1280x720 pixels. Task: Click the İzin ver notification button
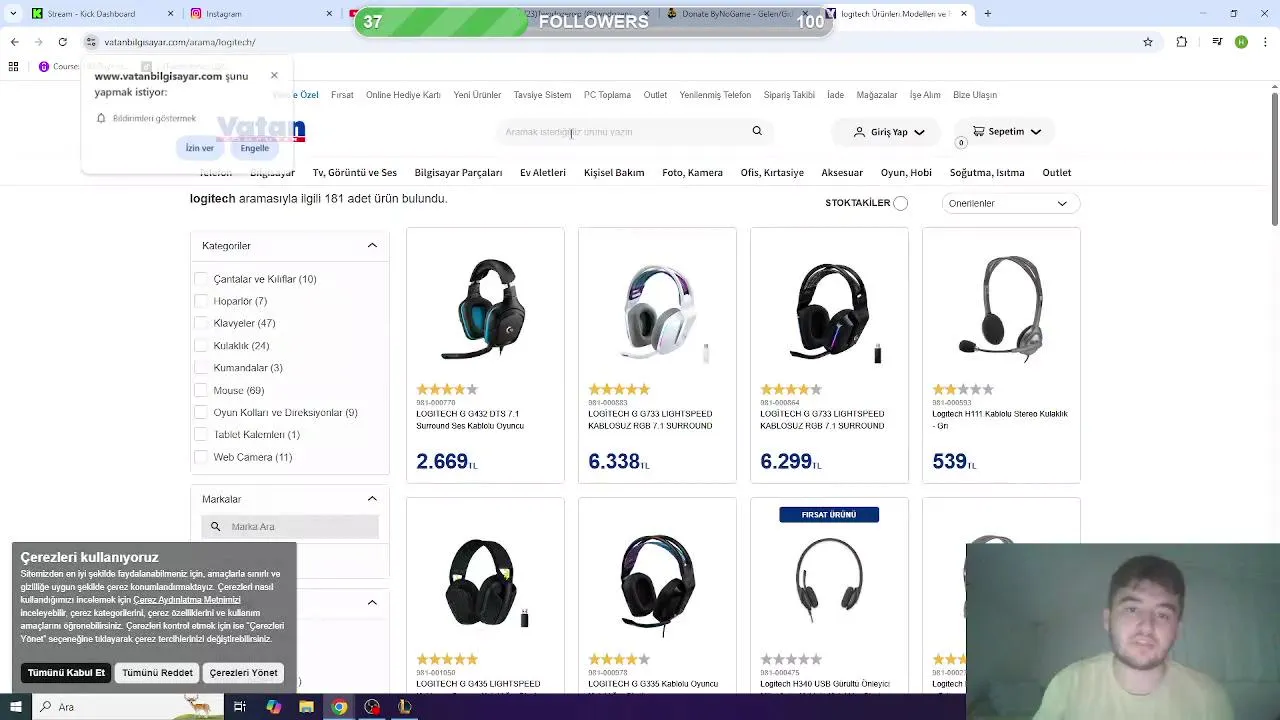[x=199, y=148]
